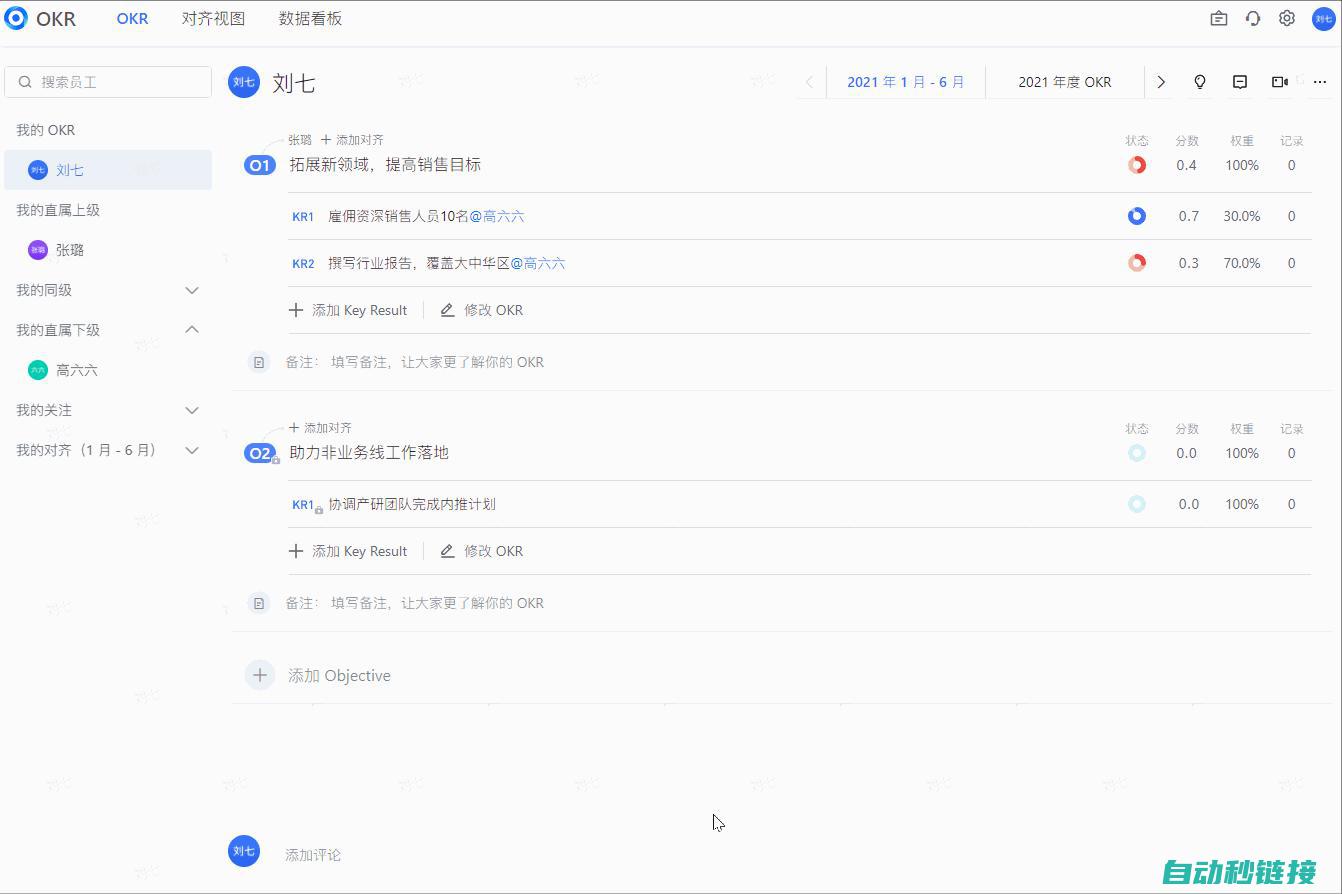Click the O1 objective badge
The height and width of the screenshot is (894, 1342).
pyautogui.click(x=260, y=165)
